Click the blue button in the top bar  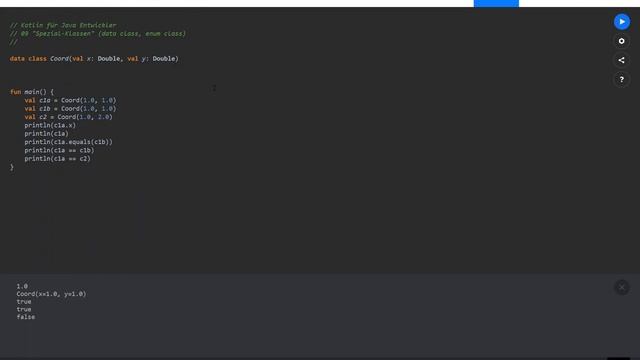pyautogui.click(x=496, y=3)
